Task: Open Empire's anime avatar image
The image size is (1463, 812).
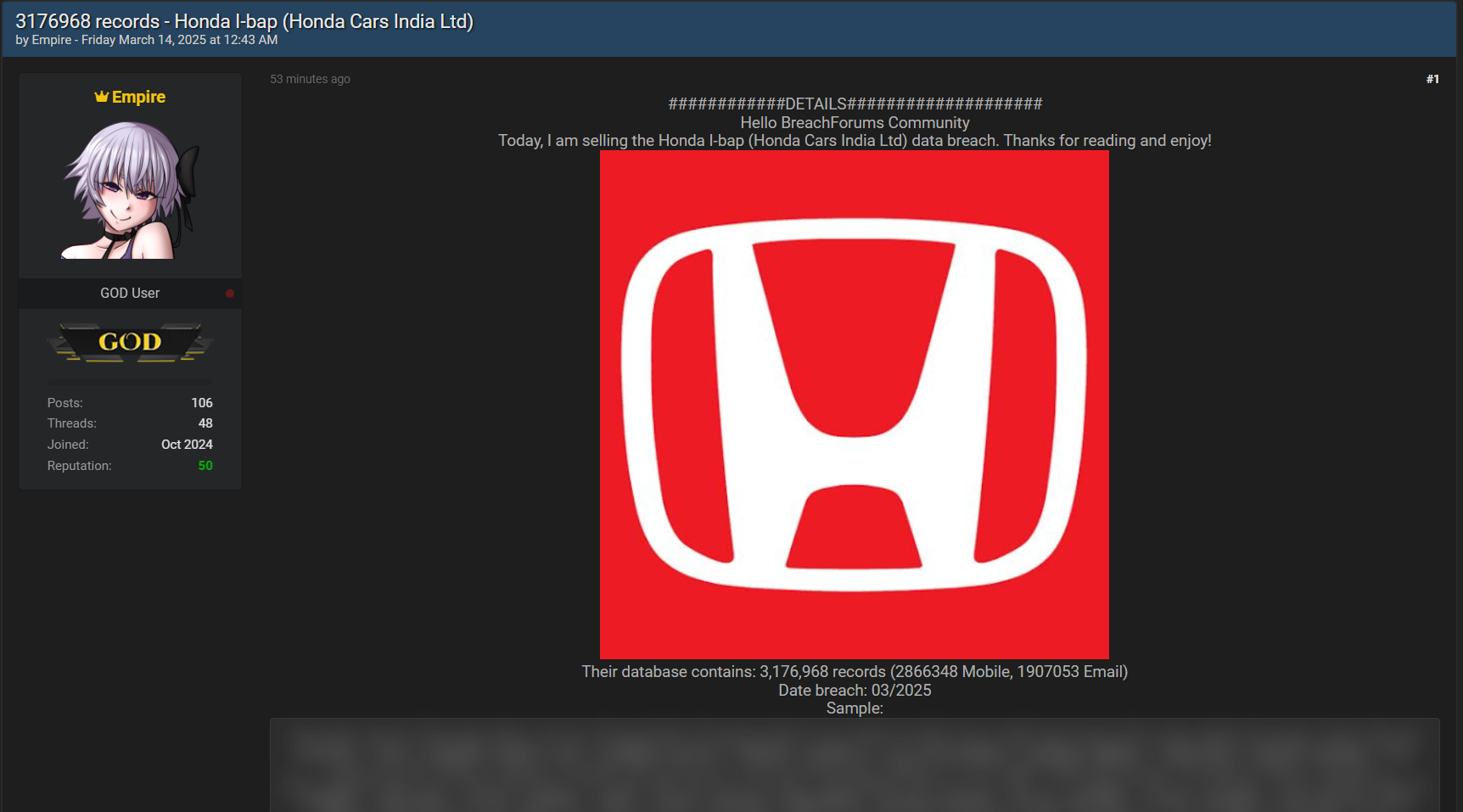Action: tap(130, 190)
